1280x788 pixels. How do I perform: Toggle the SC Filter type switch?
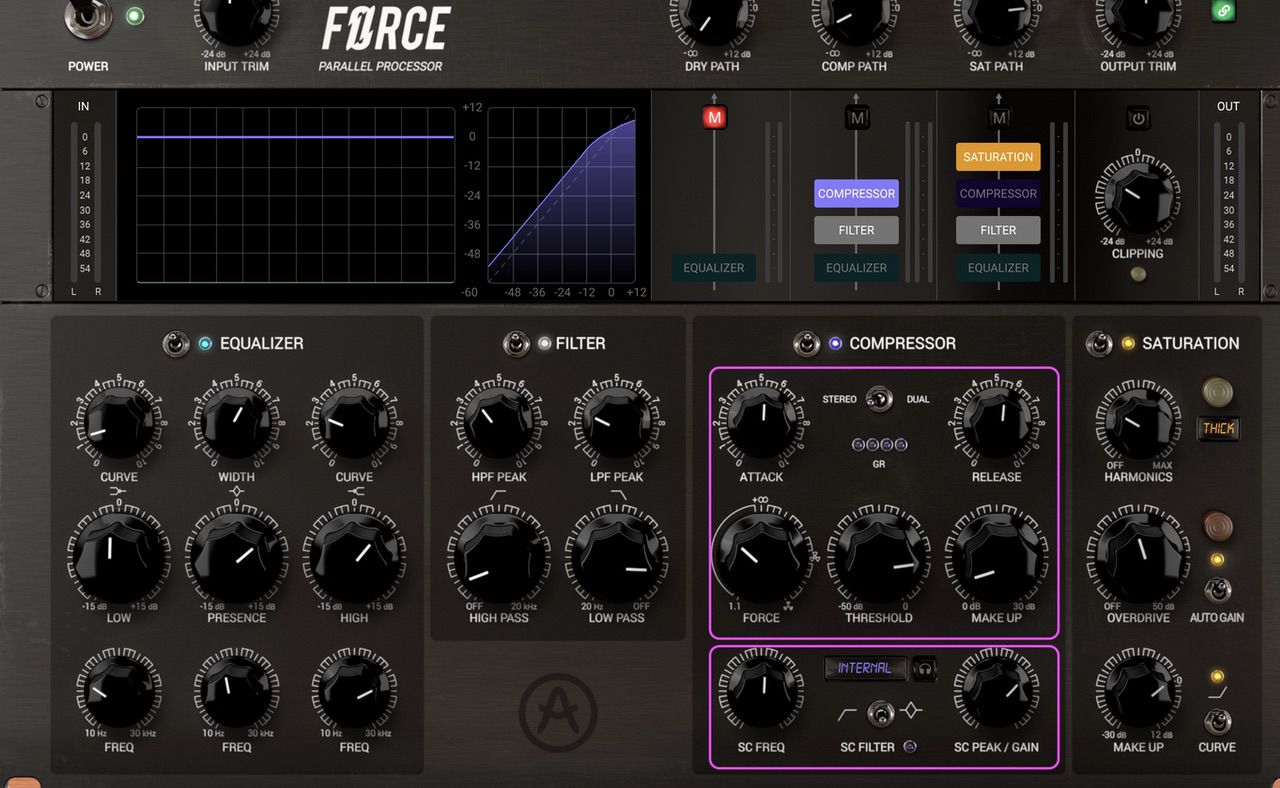coord(880,713)
